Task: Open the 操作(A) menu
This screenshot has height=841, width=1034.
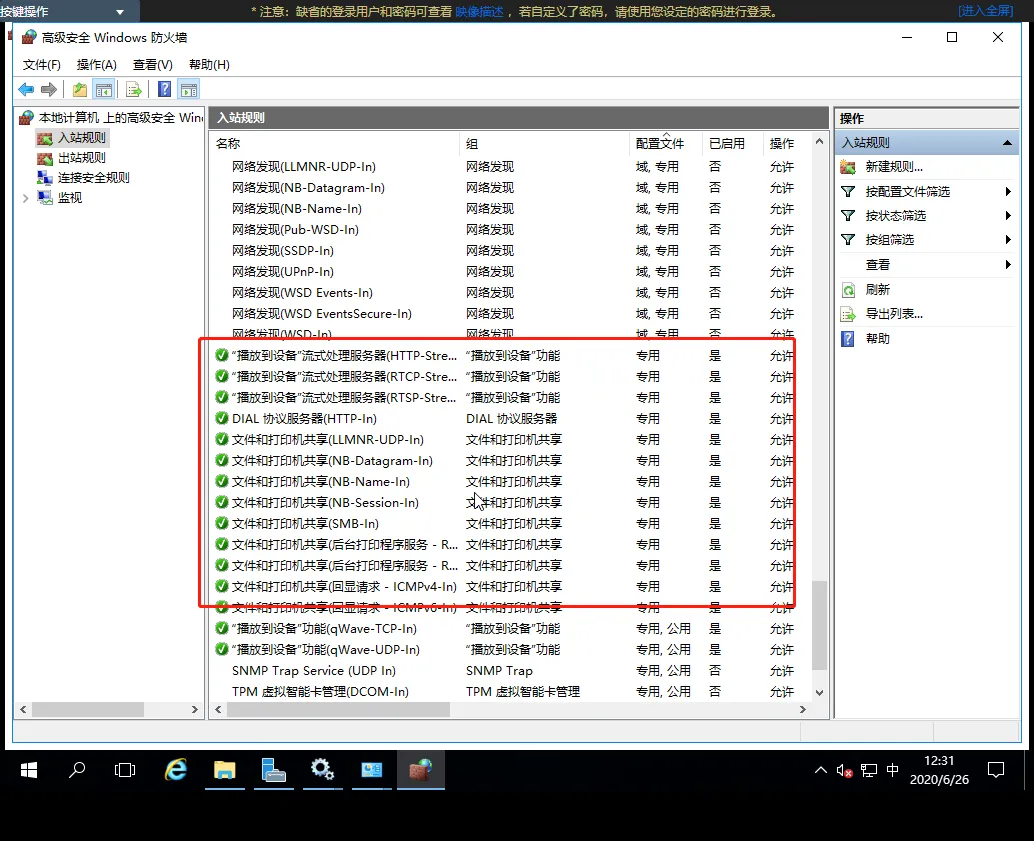Action: (97, 65)
